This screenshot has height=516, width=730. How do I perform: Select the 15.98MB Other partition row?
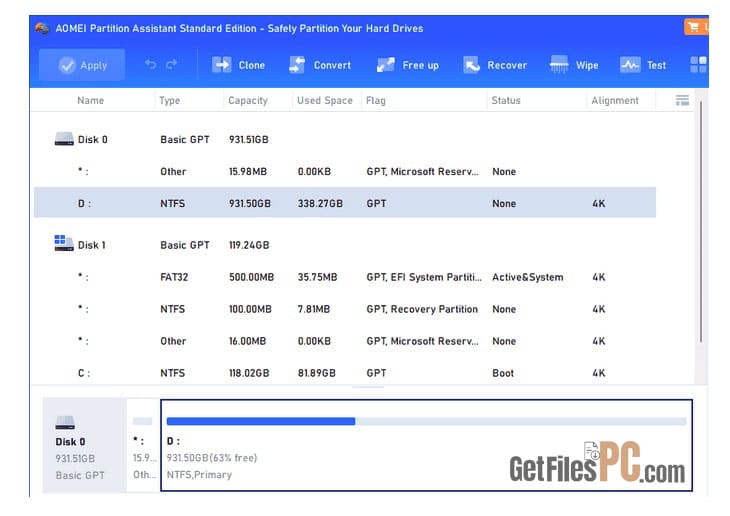[x=345, y=172]
